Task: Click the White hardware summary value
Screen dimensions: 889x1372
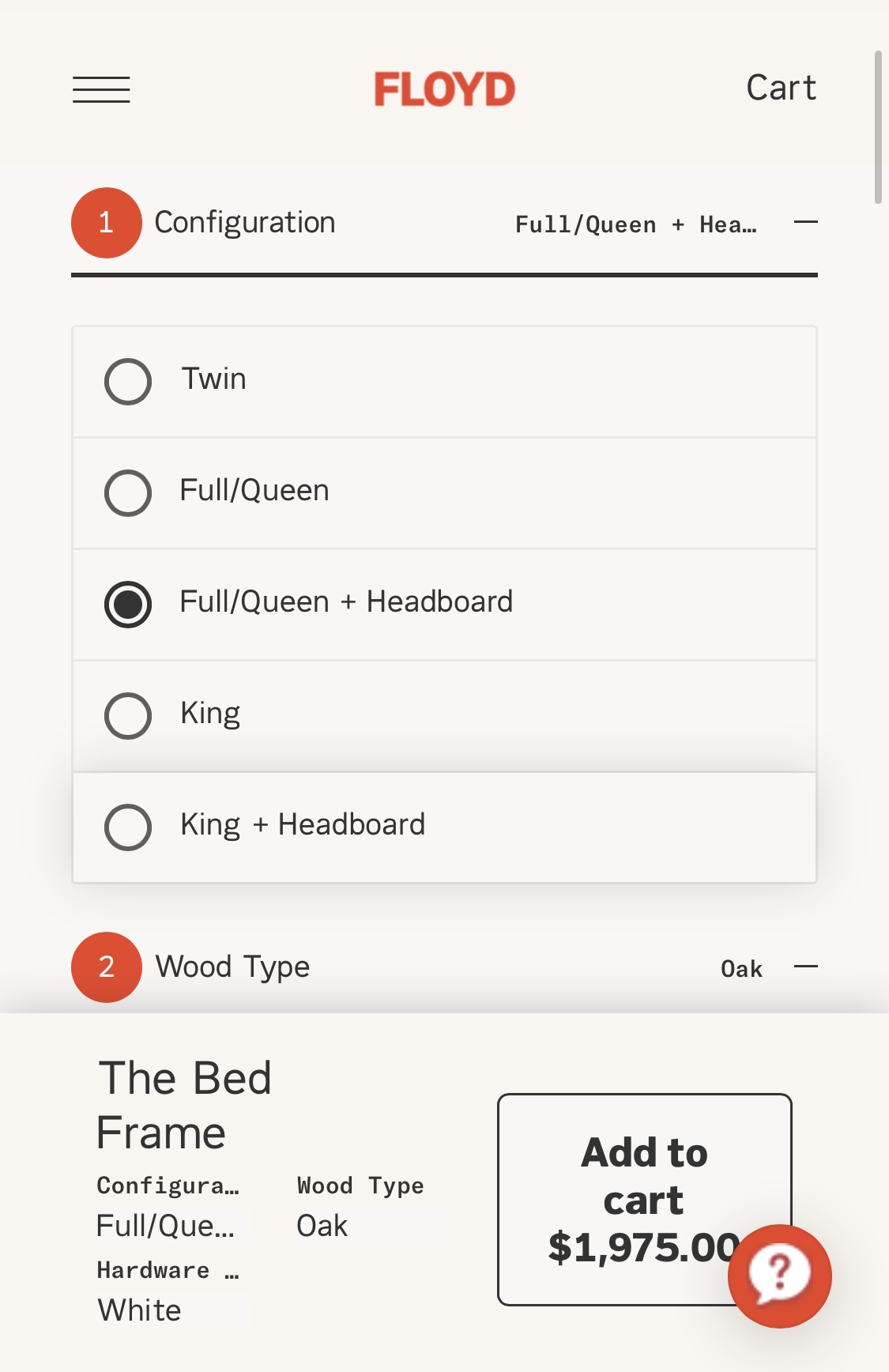Action: click(140, 1310)
